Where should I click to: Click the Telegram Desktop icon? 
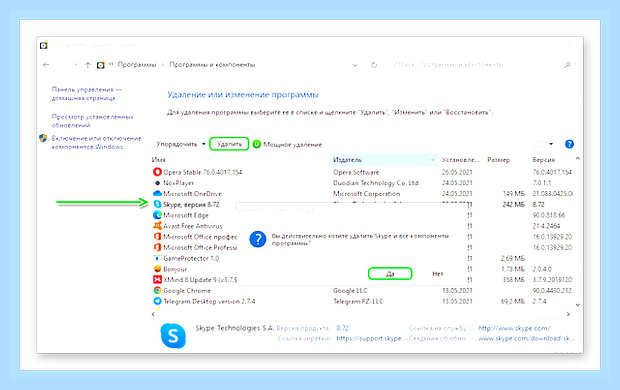tap(157, 301)
